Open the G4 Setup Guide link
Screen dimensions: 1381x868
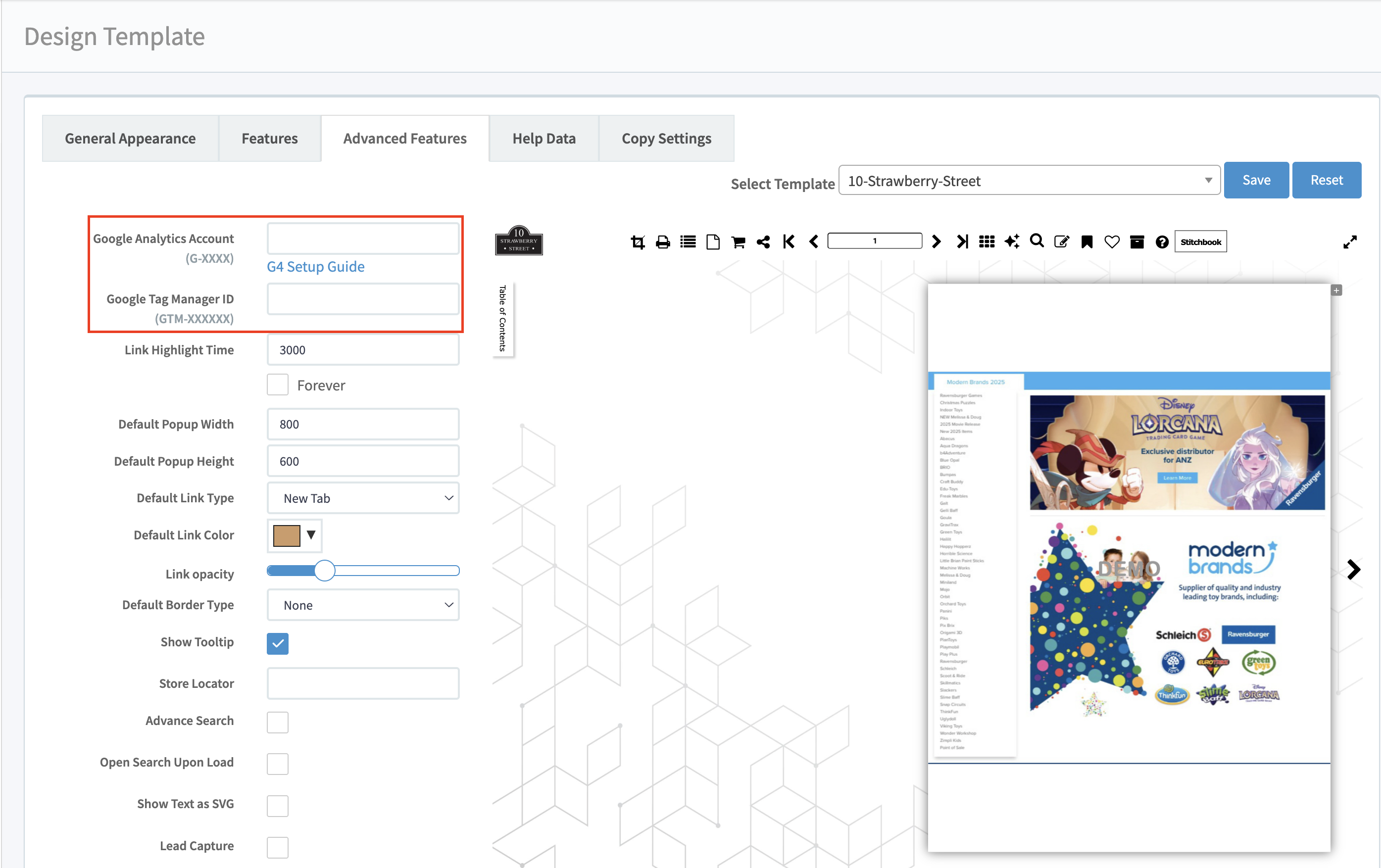tap(315, 267)
